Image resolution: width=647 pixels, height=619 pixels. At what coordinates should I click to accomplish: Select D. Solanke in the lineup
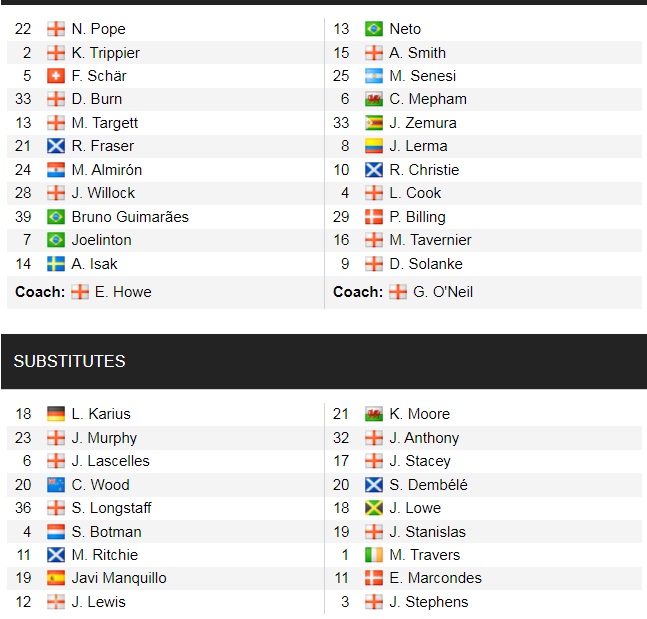(425, 264)
